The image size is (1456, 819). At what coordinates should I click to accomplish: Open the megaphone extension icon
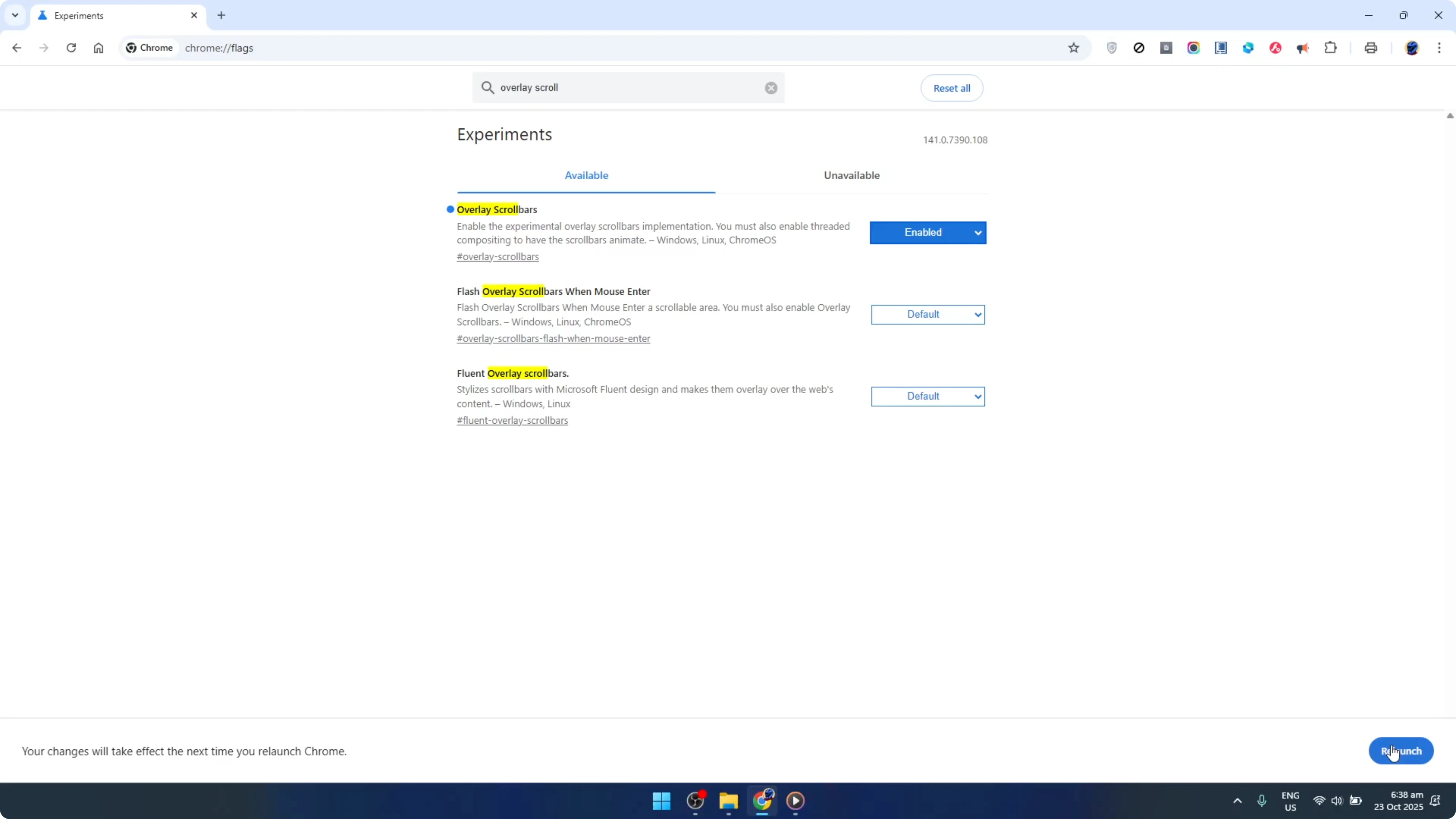coord(1303,48)
